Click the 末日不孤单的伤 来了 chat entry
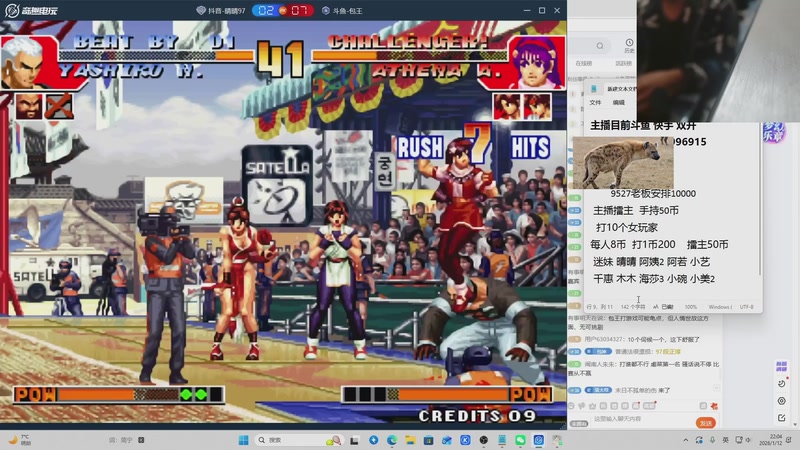800x450 pixels. (x=643, y=390)
